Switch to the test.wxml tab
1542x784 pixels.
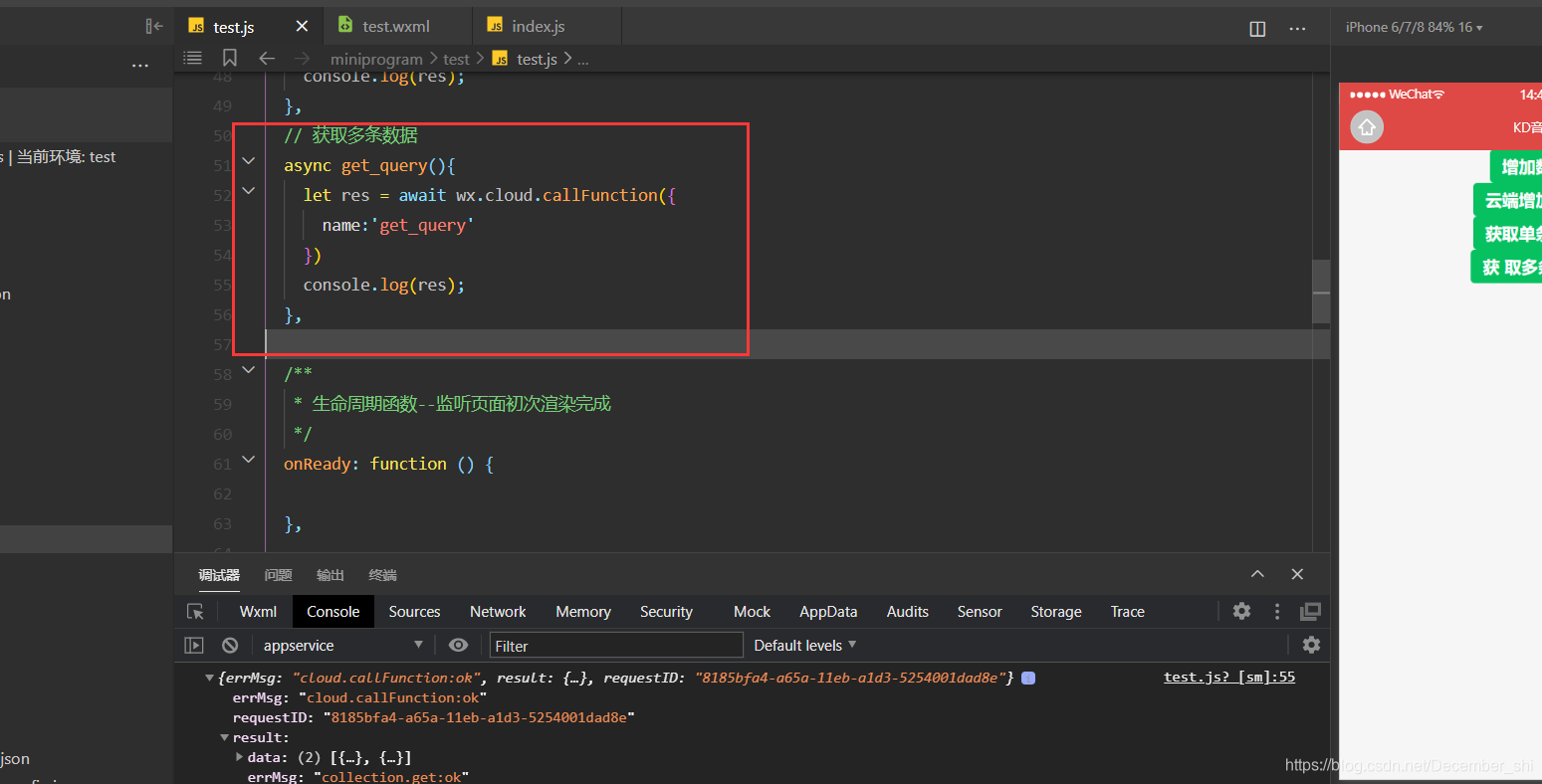click(x=397, y=27)
